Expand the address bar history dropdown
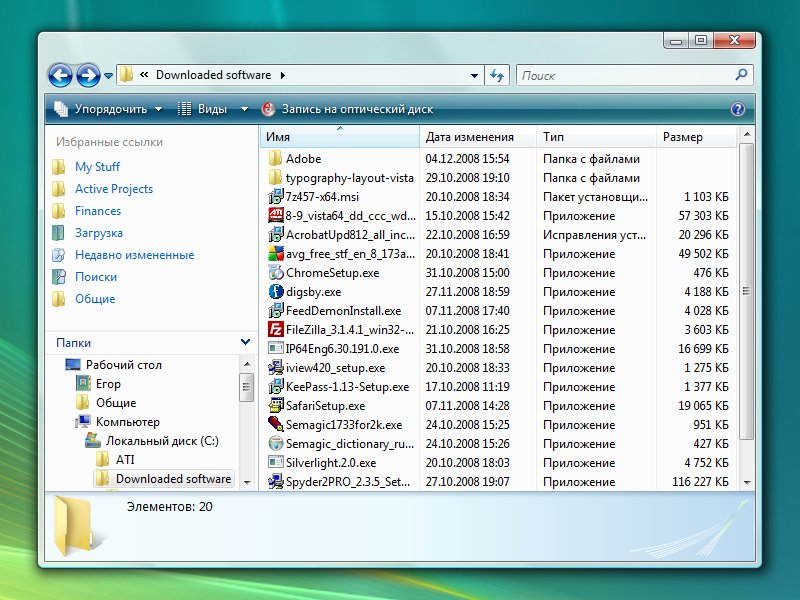This screenshot has height=600, width=800. tap(474, 76)
